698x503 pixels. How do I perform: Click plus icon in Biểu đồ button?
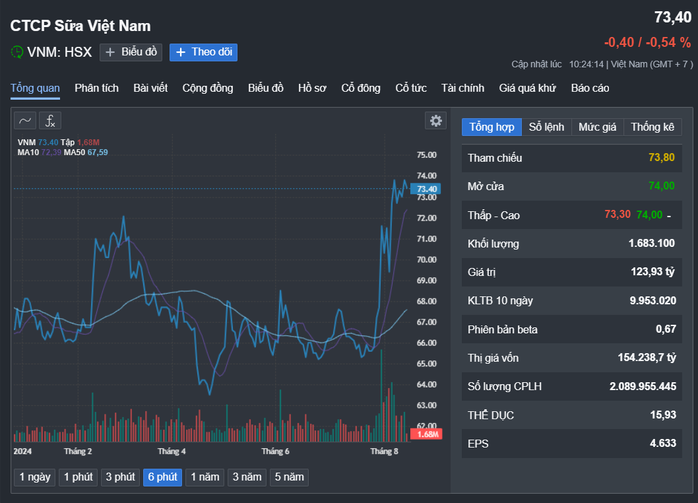[110, 53]
